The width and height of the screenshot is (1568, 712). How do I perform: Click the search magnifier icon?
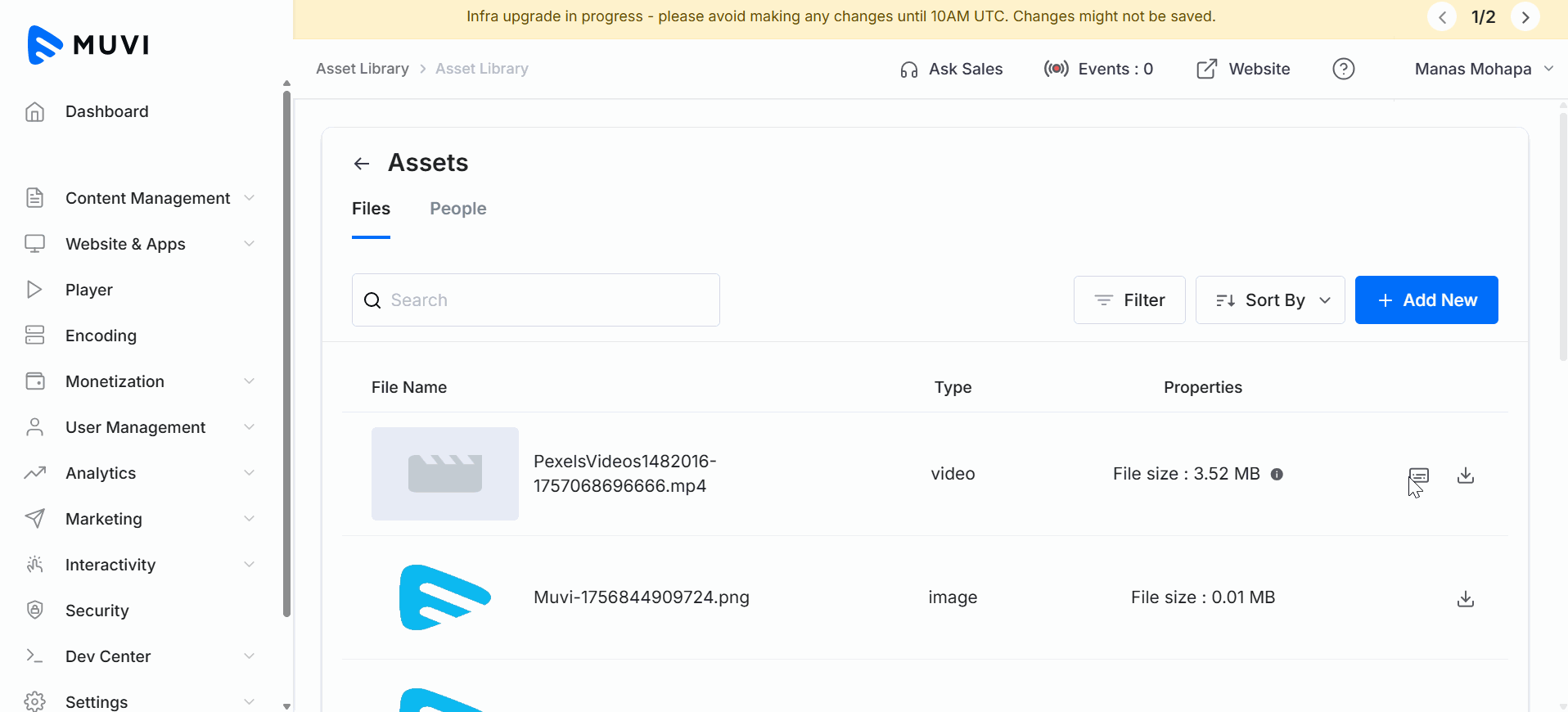[x=372, y=300]
